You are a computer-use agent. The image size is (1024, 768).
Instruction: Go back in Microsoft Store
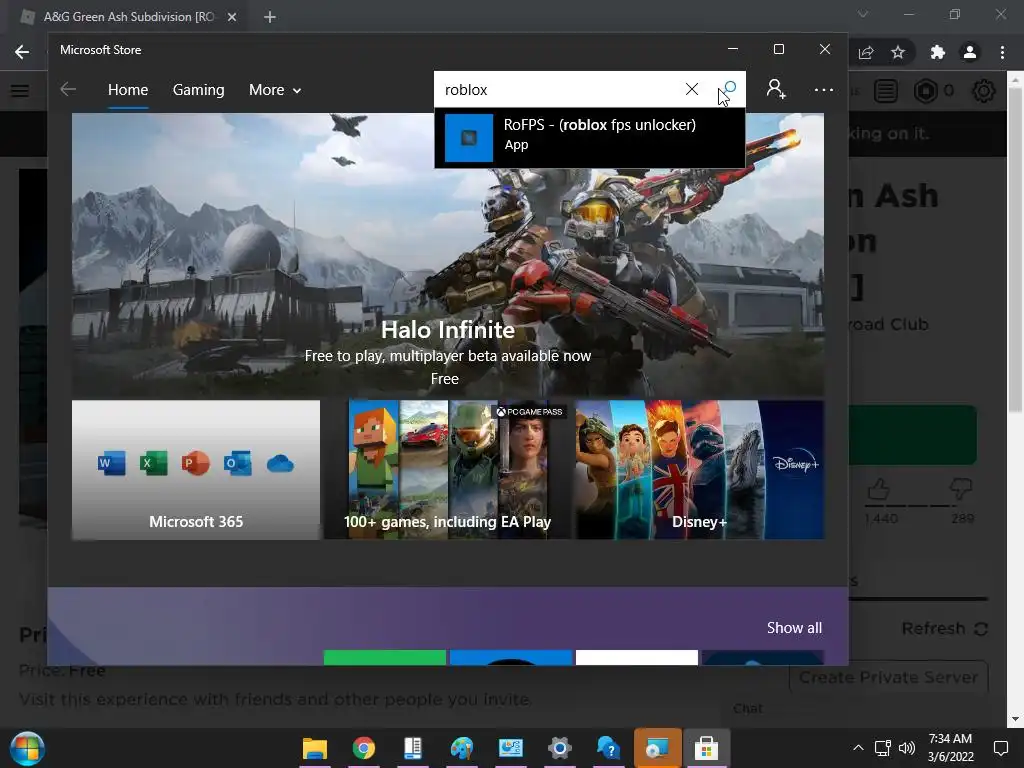click(68, 89)
